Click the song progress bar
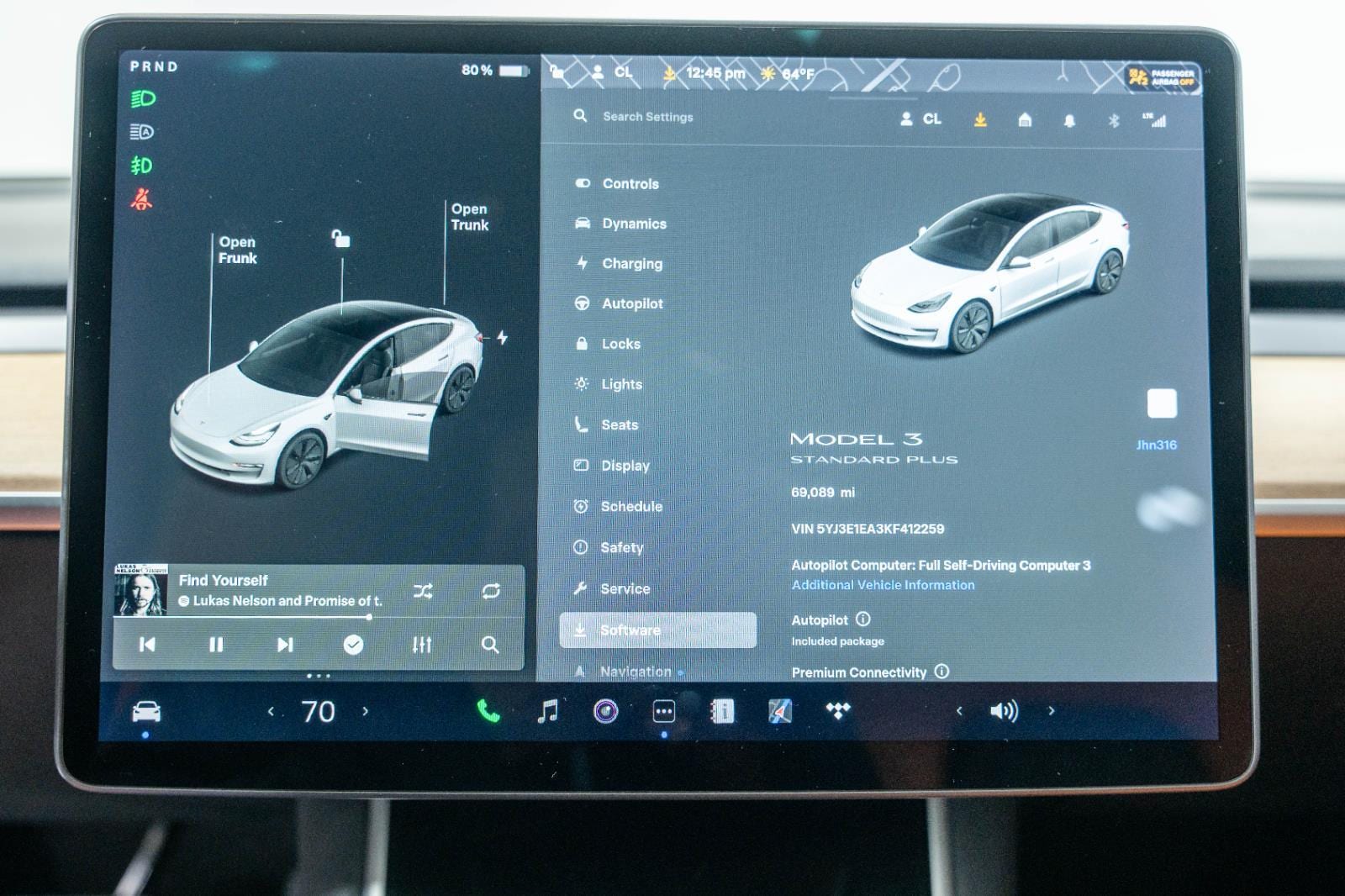Screen dimensions: 1345x896 (x=277, y=617)
